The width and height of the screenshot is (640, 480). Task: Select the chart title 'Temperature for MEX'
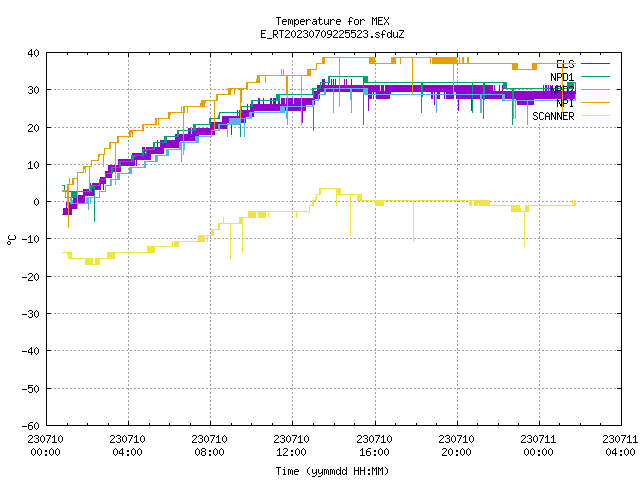[x=332, y=21]
